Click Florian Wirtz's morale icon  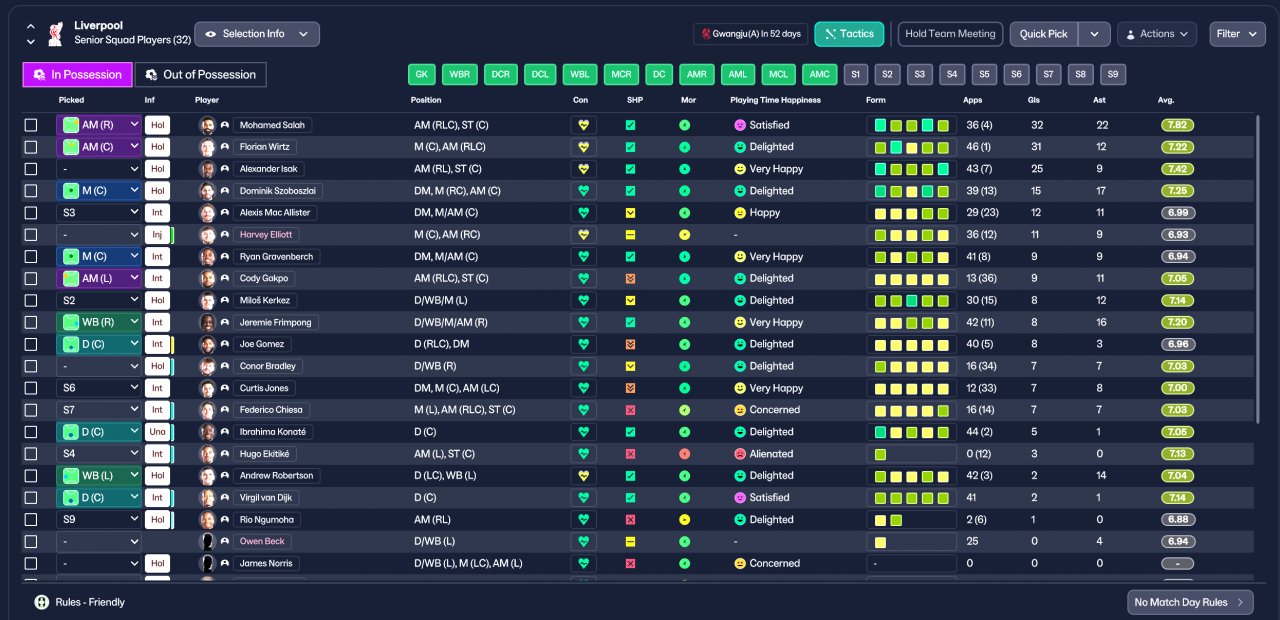coord(684,147)
